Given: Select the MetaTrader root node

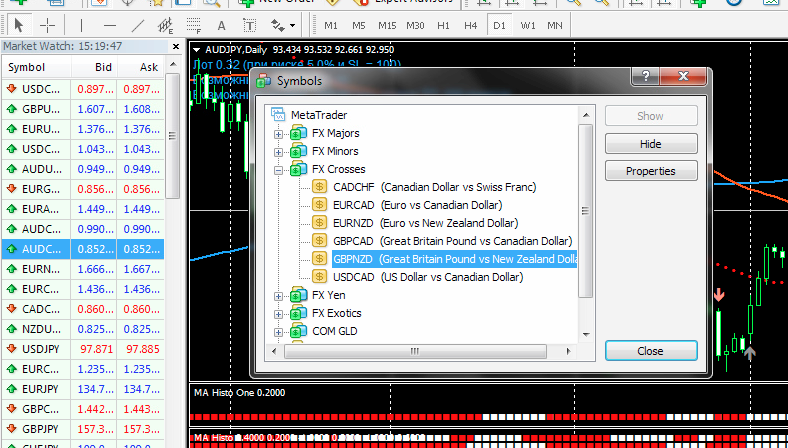Looking at the screenshot, I should pyautogui.click(x=319, y=115).
